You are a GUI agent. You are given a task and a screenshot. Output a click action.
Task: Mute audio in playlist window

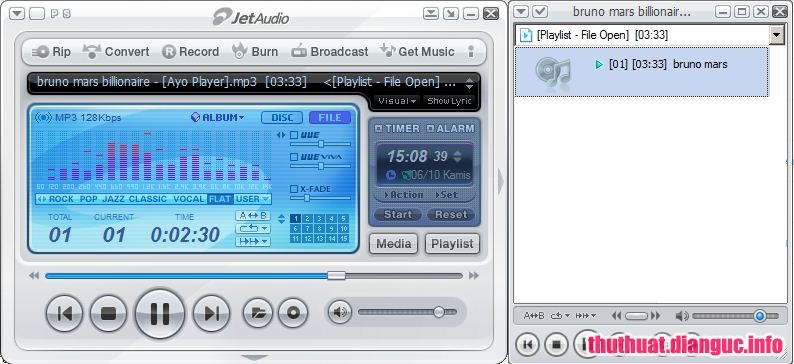pos(682,316)
